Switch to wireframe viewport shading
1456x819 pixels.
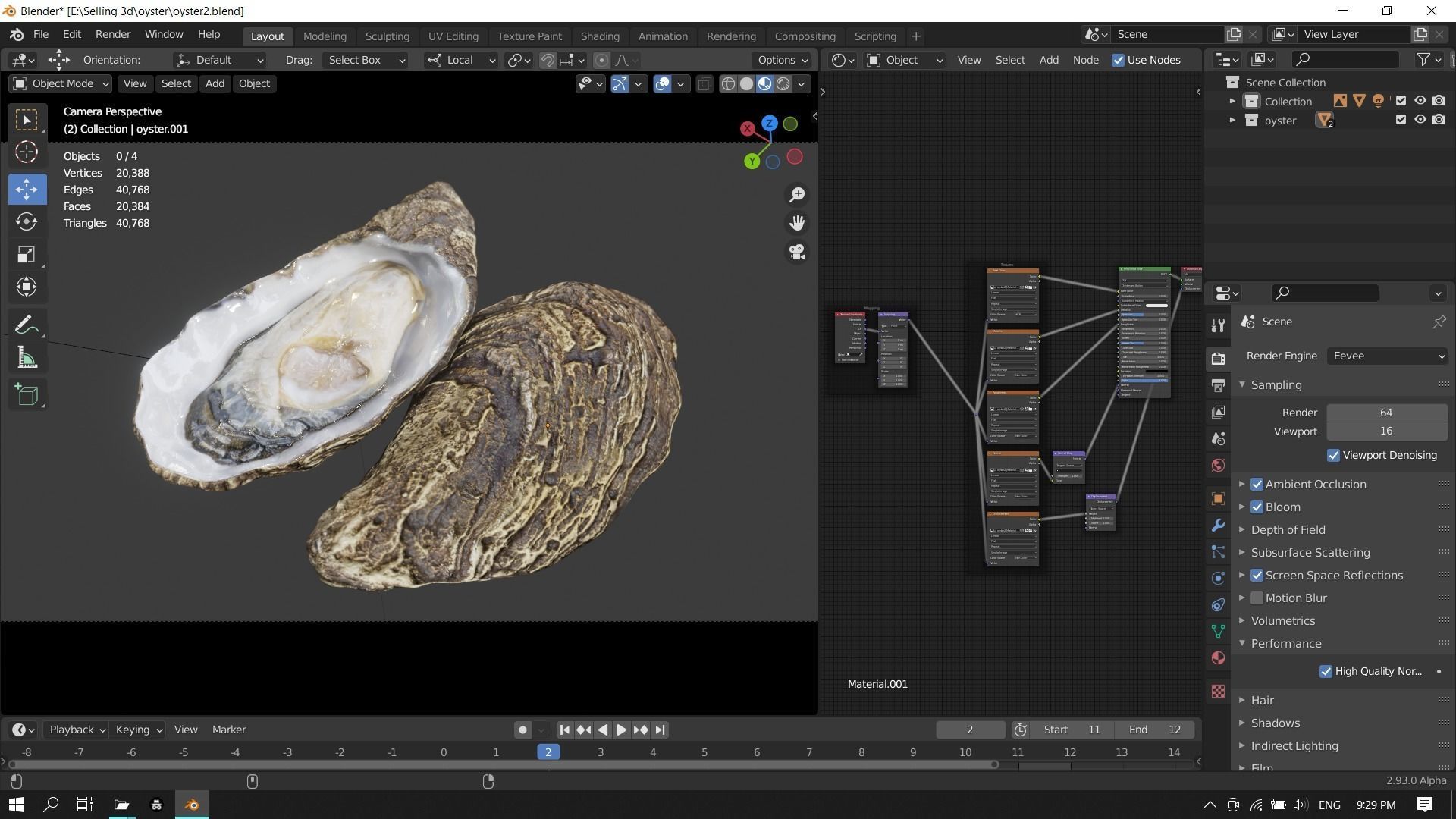pos(728,84)
